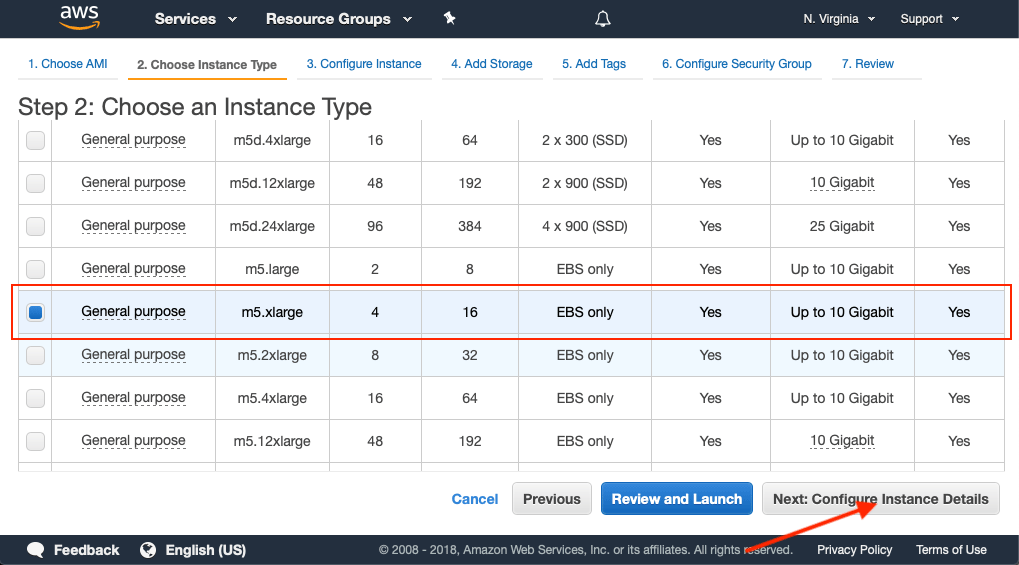Open the Terms of Use link

951,550
